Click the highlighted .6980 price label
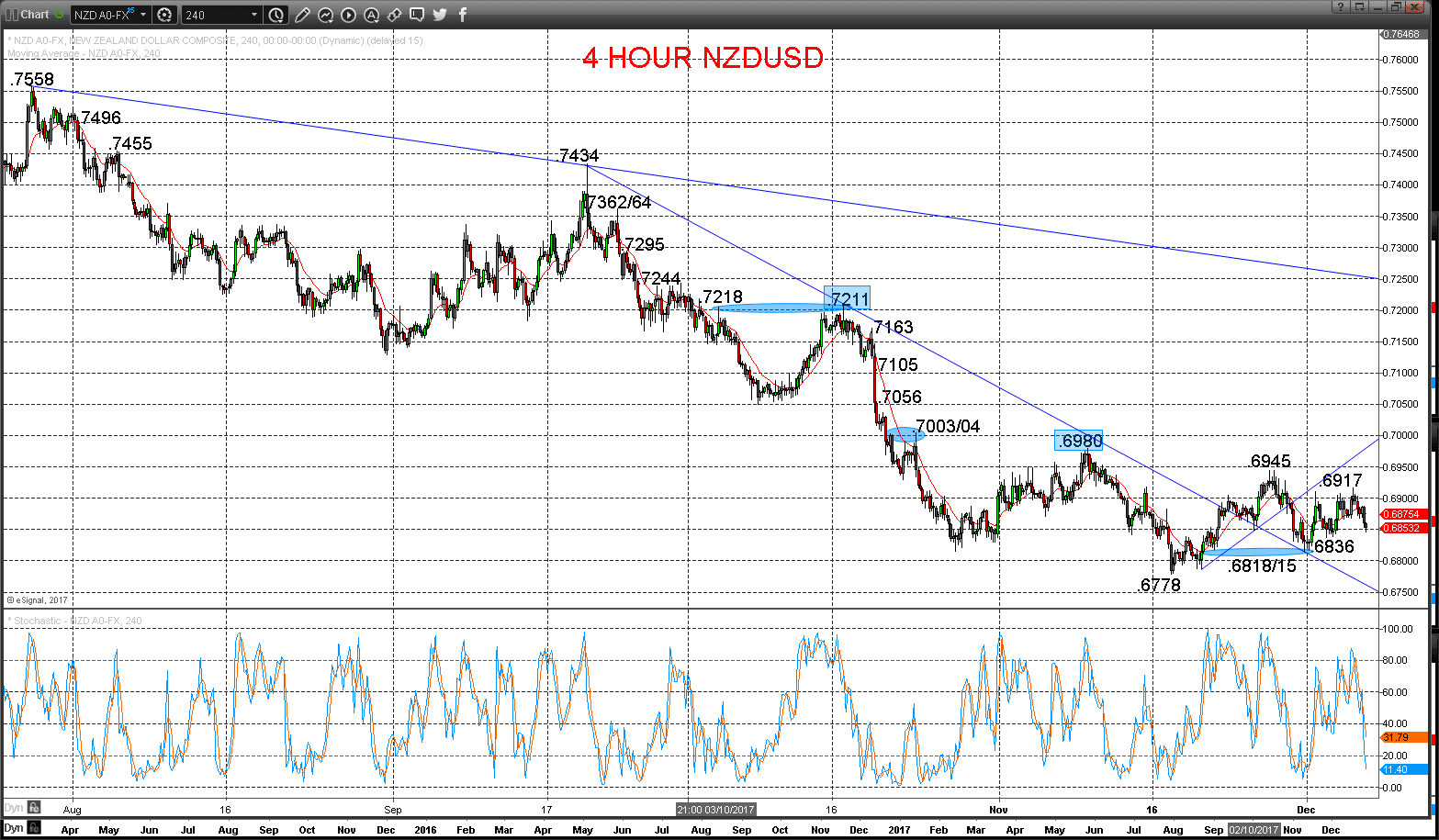The image size is (1439, 840). [1078, 441]
